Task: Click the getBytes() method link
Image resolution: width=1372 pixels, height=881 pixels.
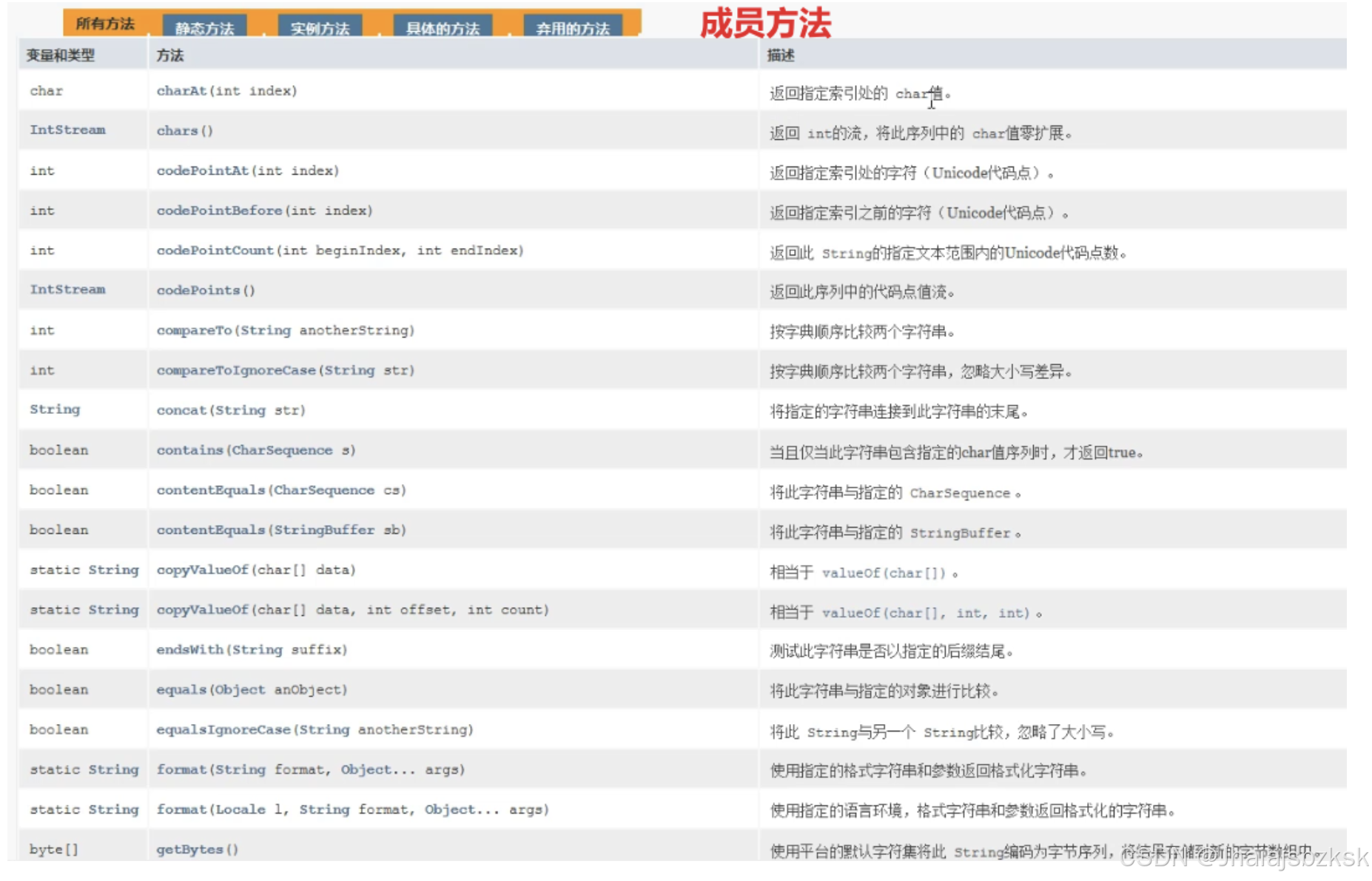Action: tap(197, 850)
